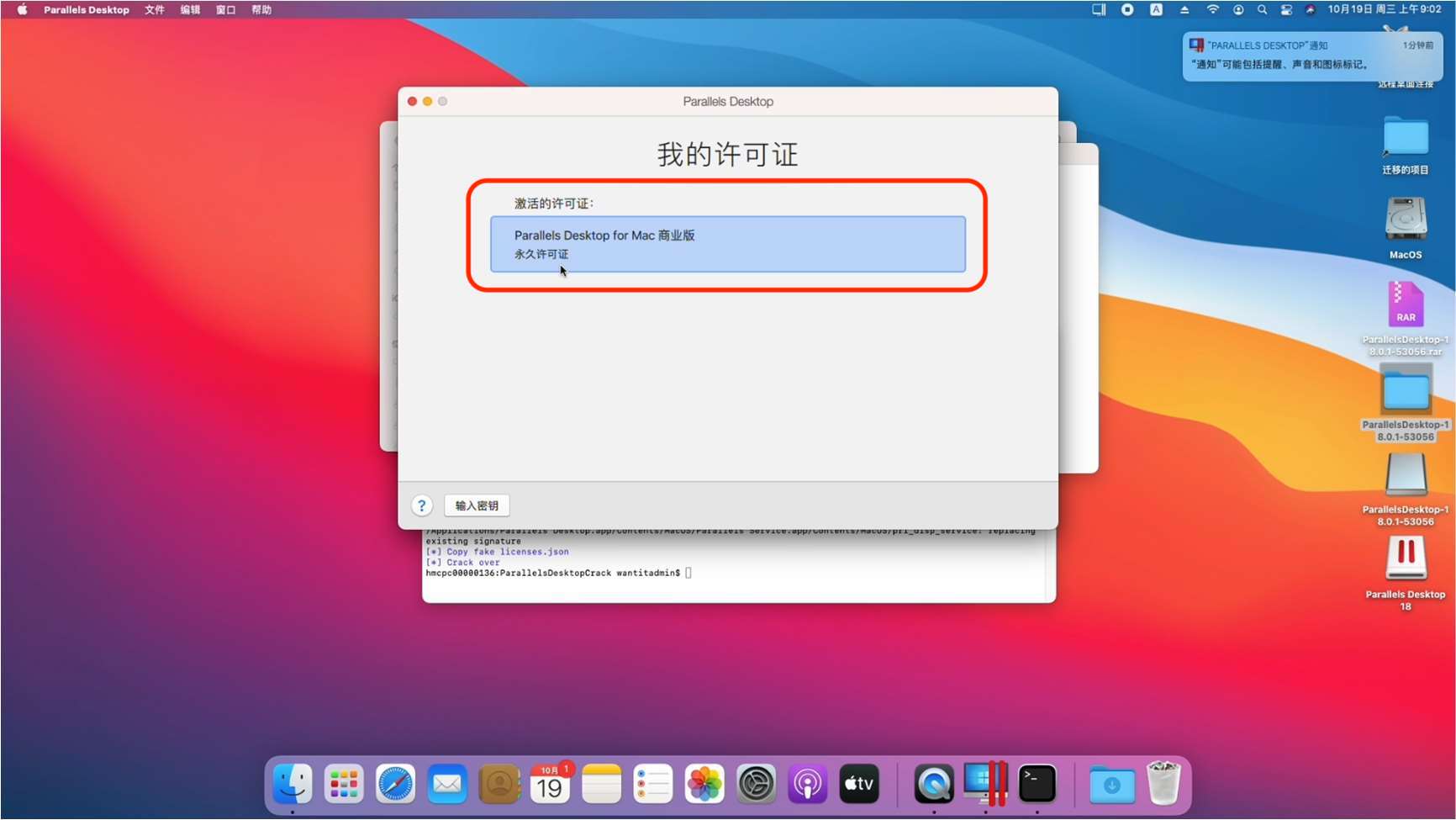Image resolution: width=1456 pixels, height=820 pixels.
Task: Open Launchpad in the Dock
Action: point(344,784)
